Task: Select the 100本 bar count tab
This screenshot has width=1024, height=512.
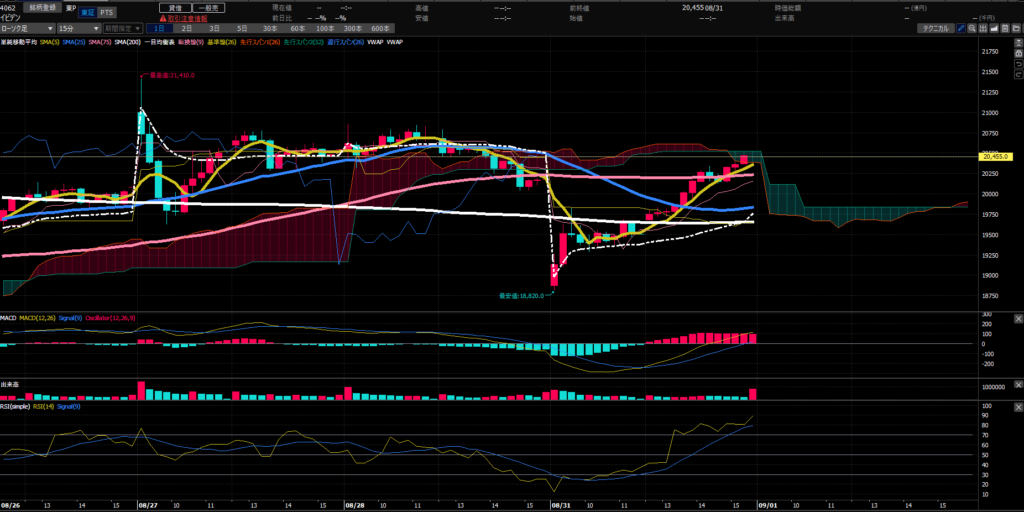Action: coord(325,29)
